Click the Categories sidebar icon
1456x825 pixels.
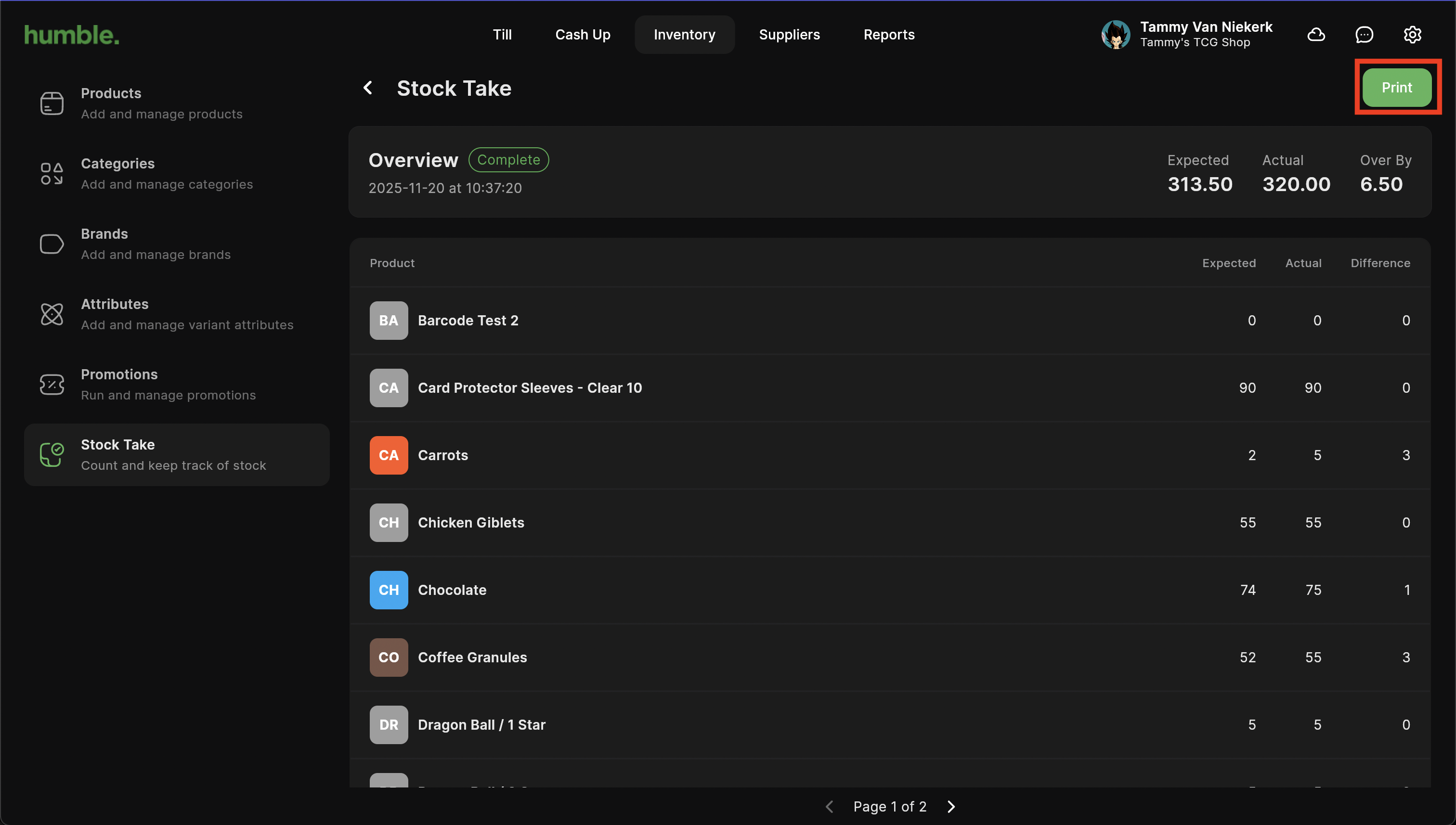52,173
